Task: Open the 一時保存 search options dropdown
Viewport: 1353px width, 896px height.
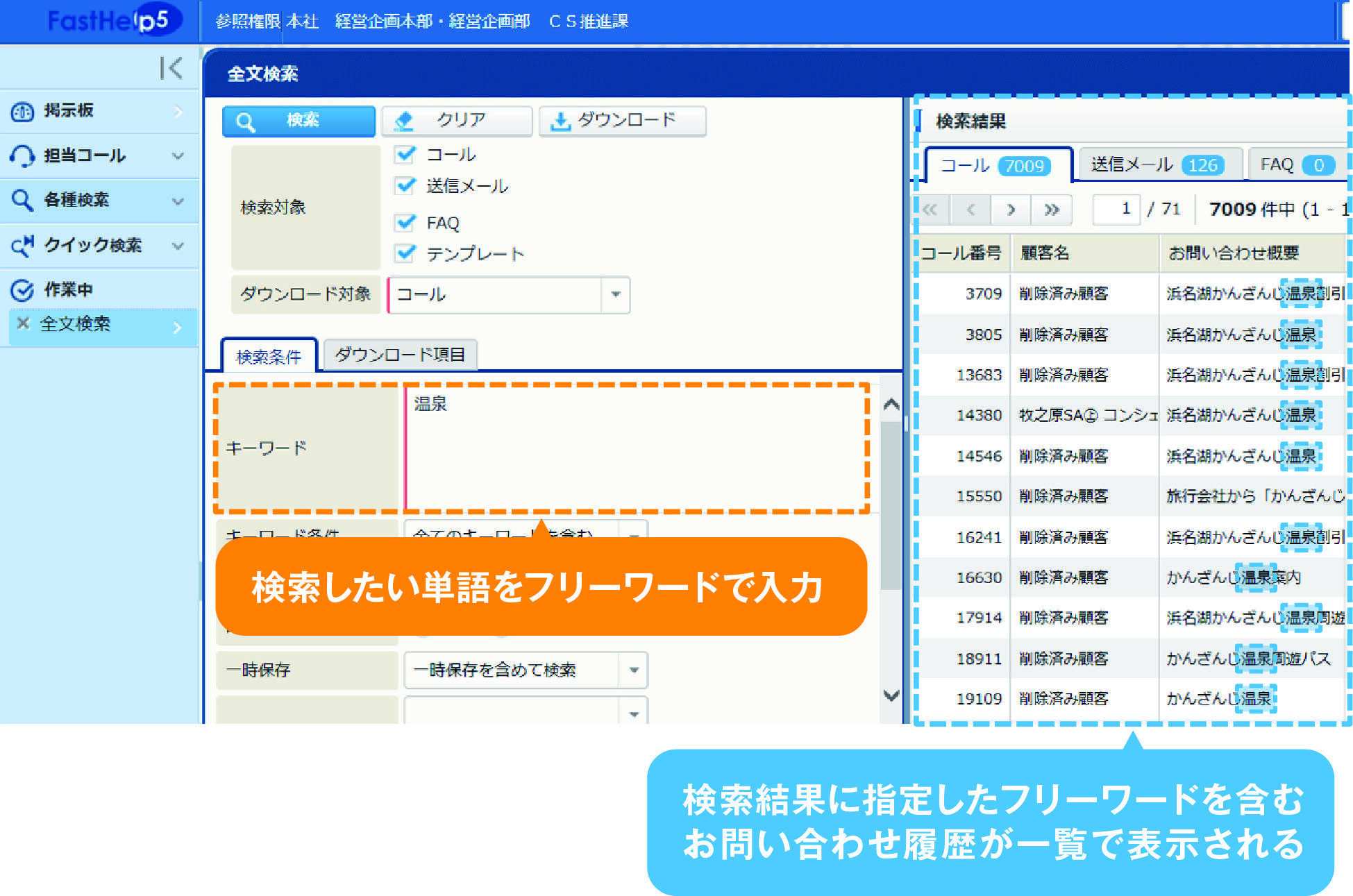Action: [632, 670]
